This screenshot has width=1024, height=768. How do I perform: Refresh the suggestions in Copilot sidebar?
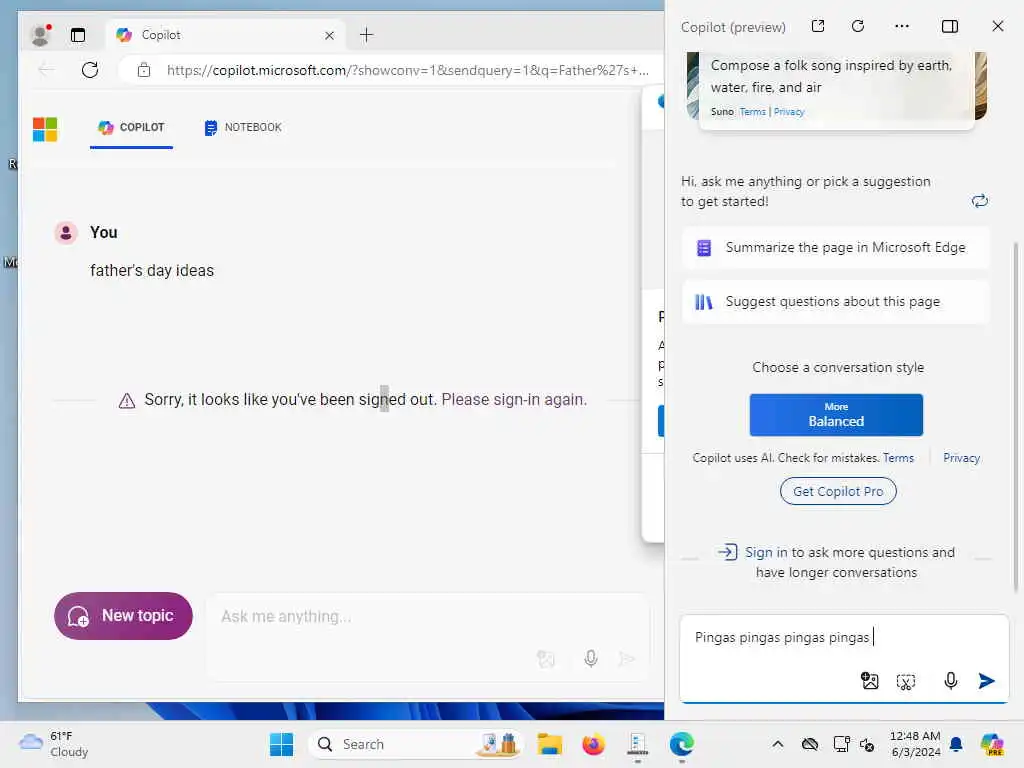pos(980,201)
